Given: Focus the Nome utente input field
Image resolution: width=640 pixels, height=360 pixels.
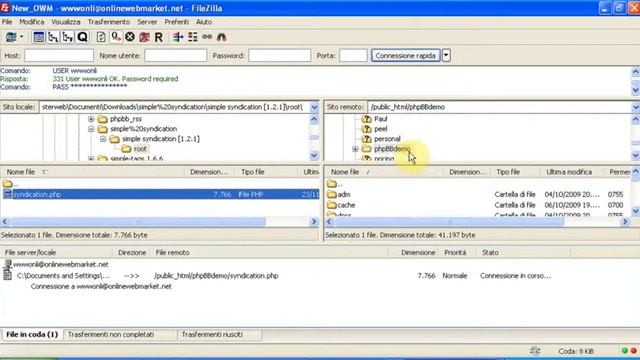Looking at the screenshot, I should 176,55.
